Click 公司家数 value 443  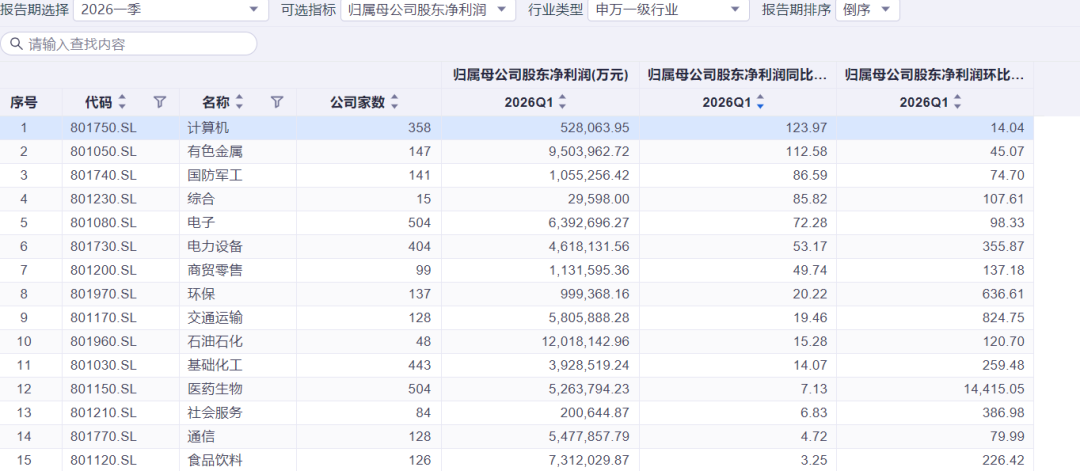419,366
